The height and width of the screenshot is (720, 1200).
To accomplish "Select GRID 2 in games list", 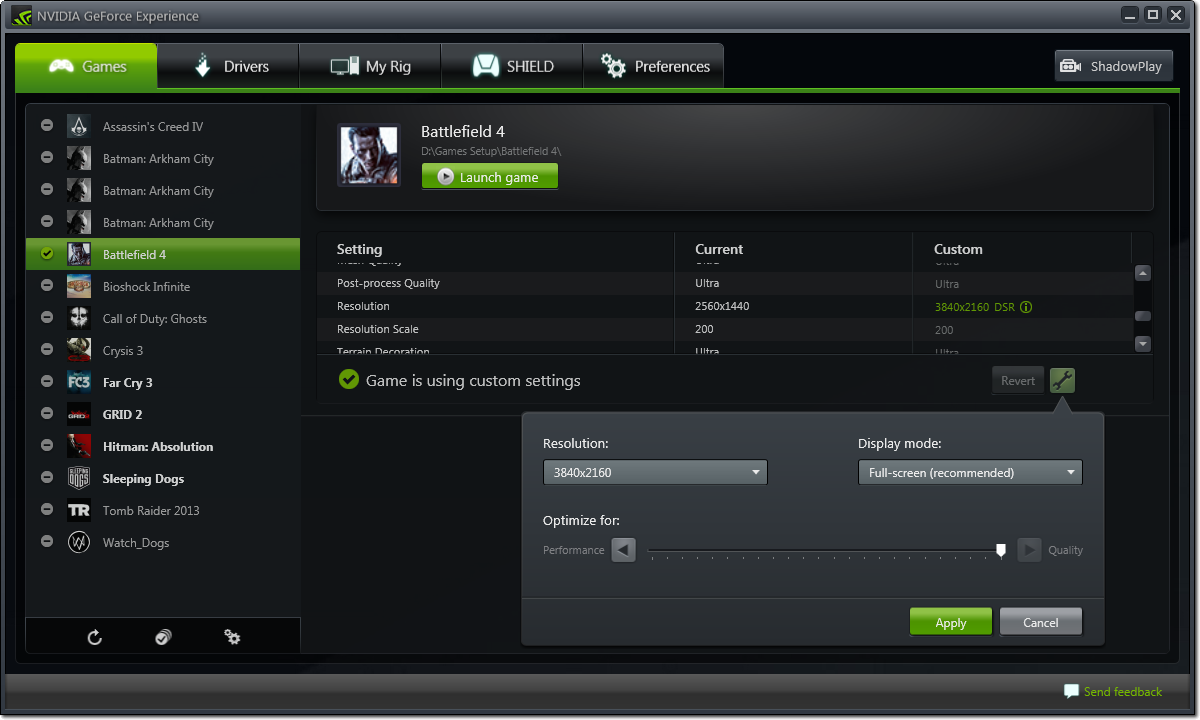I will click(163, 414).
